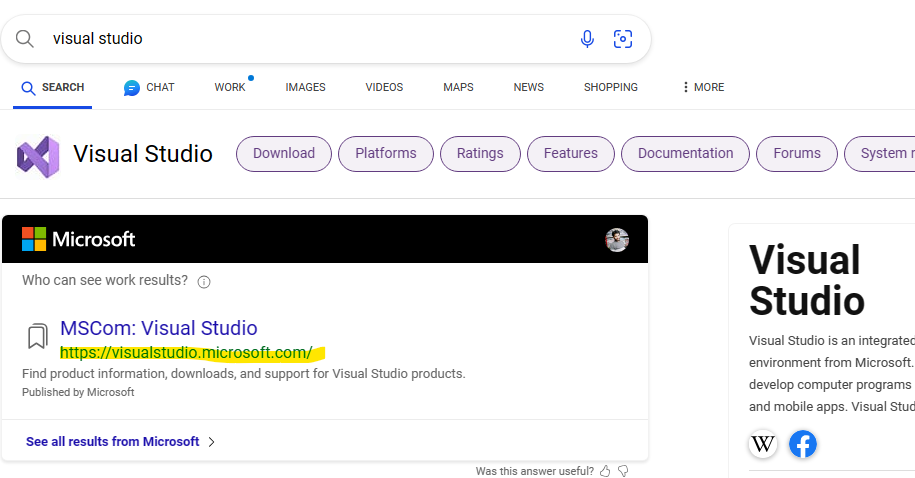Open the IMAGES tab
Viewport: 915px width, 478px height.
point(305,88)
